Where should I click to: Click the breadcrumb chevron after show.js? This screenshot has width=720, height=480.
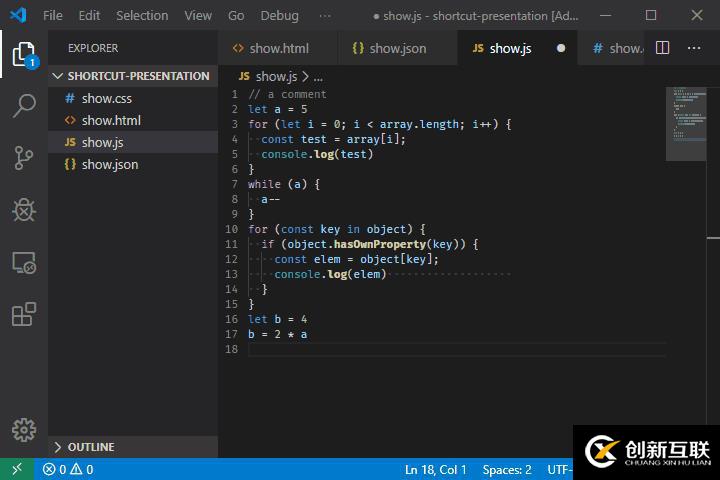(x=305, y=76)
